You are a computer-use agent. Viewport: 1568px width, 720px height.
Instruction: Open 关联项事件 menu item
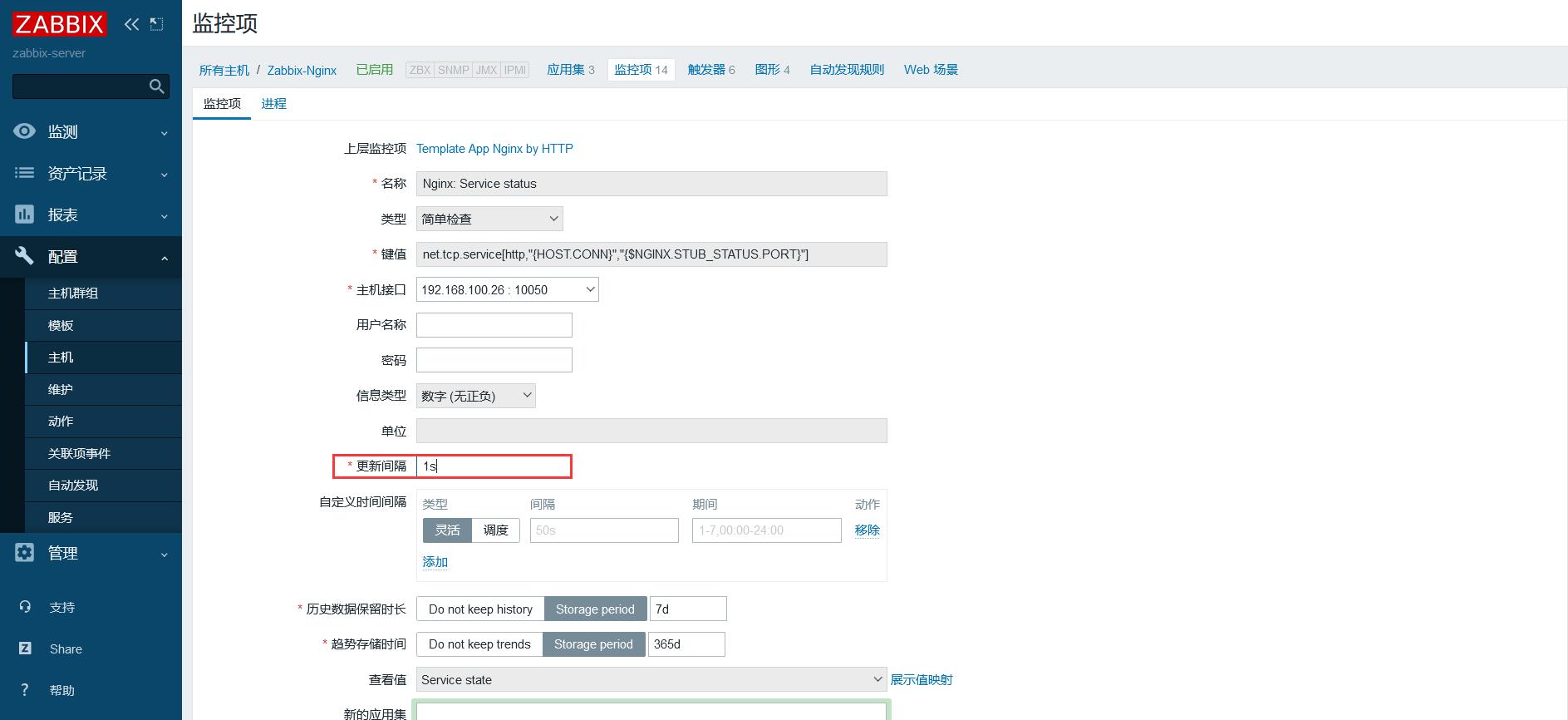click(103, 454)
